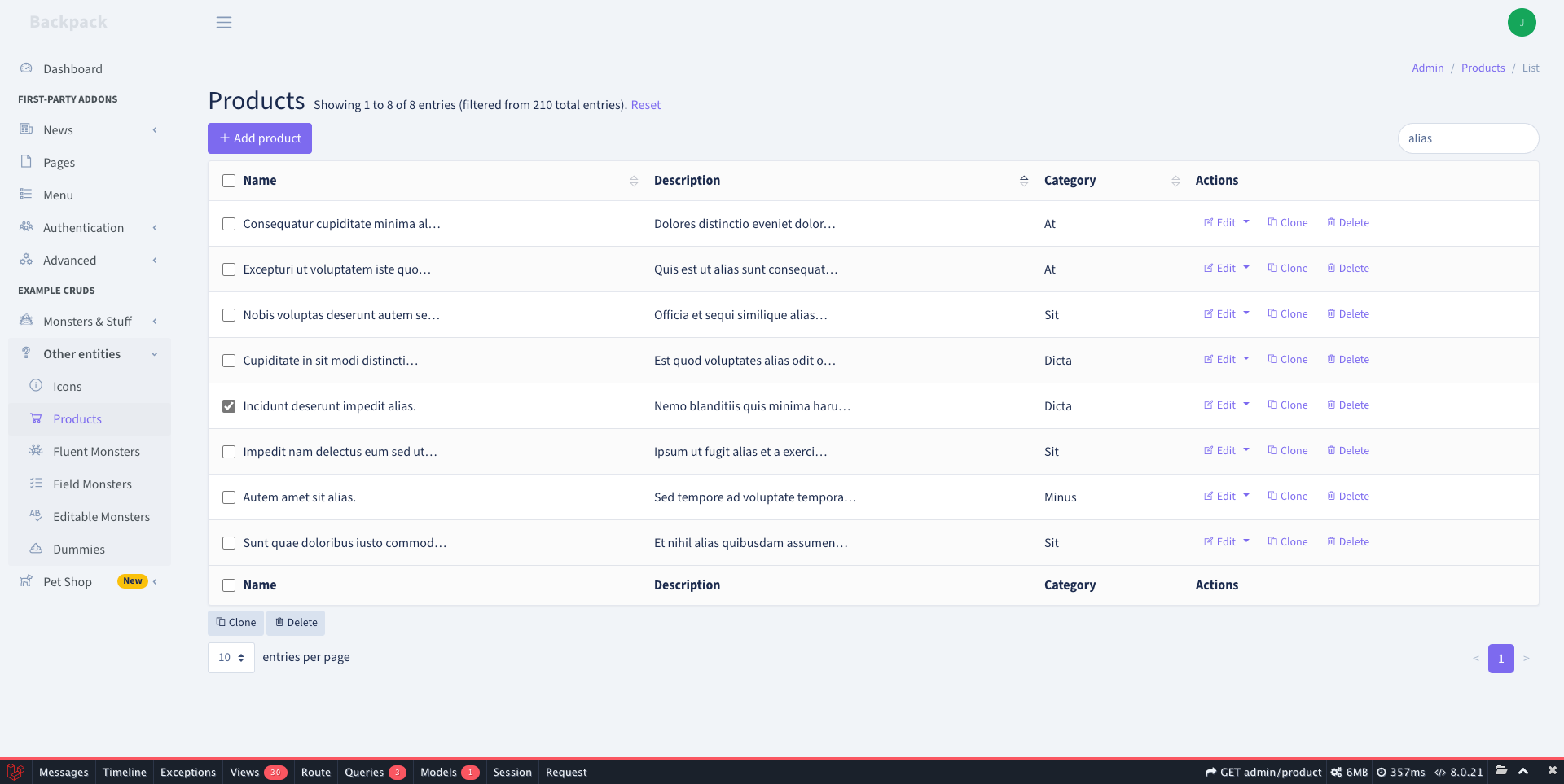Click the Menu list icon in sidebar
This screenshot has width=1564, height=784.
(26, 194)
